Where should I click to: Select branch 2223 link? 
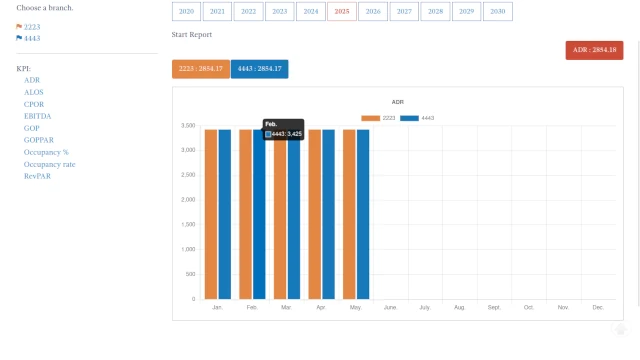pos(32,27)
